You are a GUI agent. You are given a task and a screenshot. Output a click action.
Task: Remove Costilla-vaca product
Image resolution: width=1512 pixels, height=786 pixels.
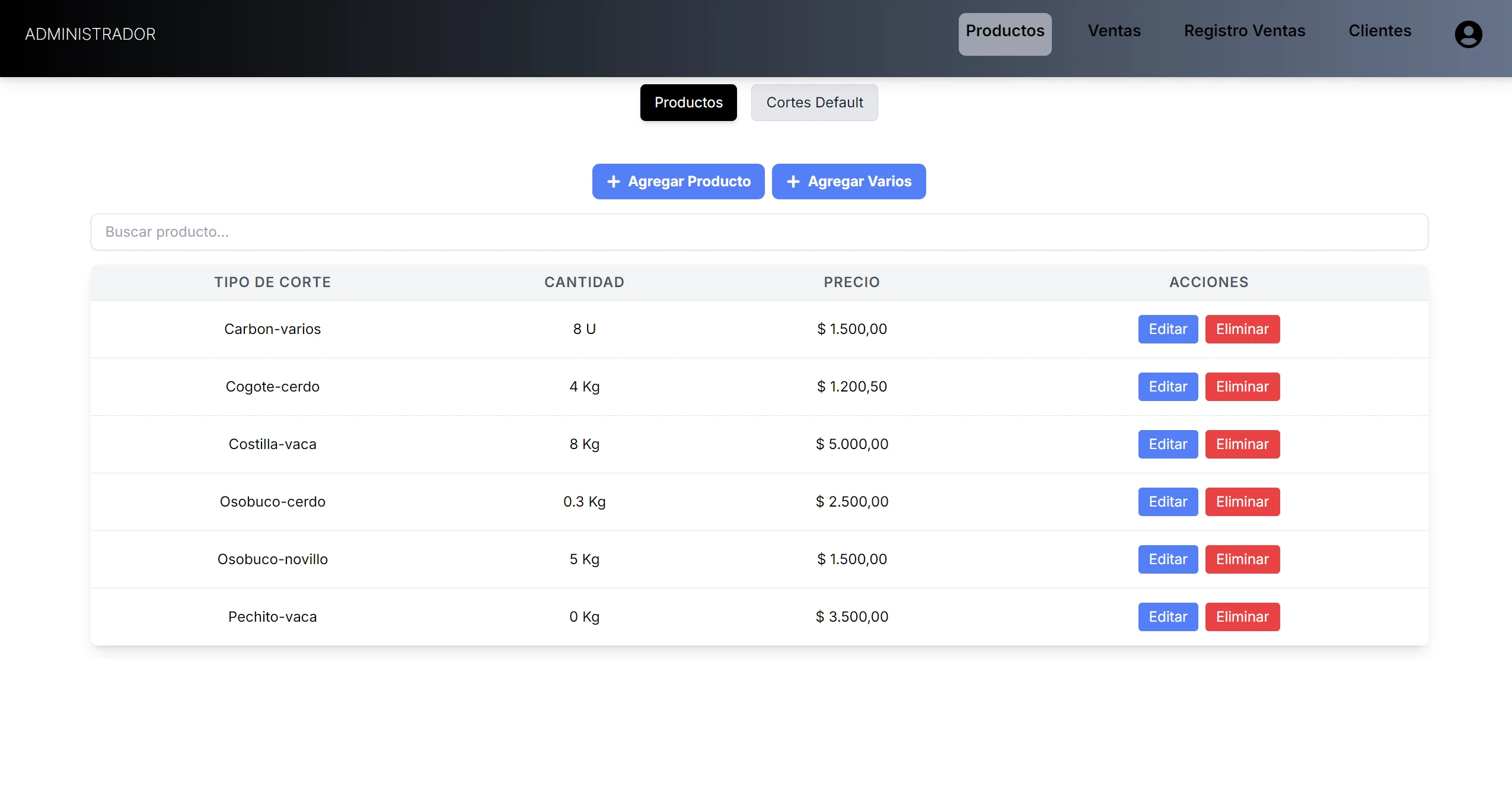[x=1242, y=444]
